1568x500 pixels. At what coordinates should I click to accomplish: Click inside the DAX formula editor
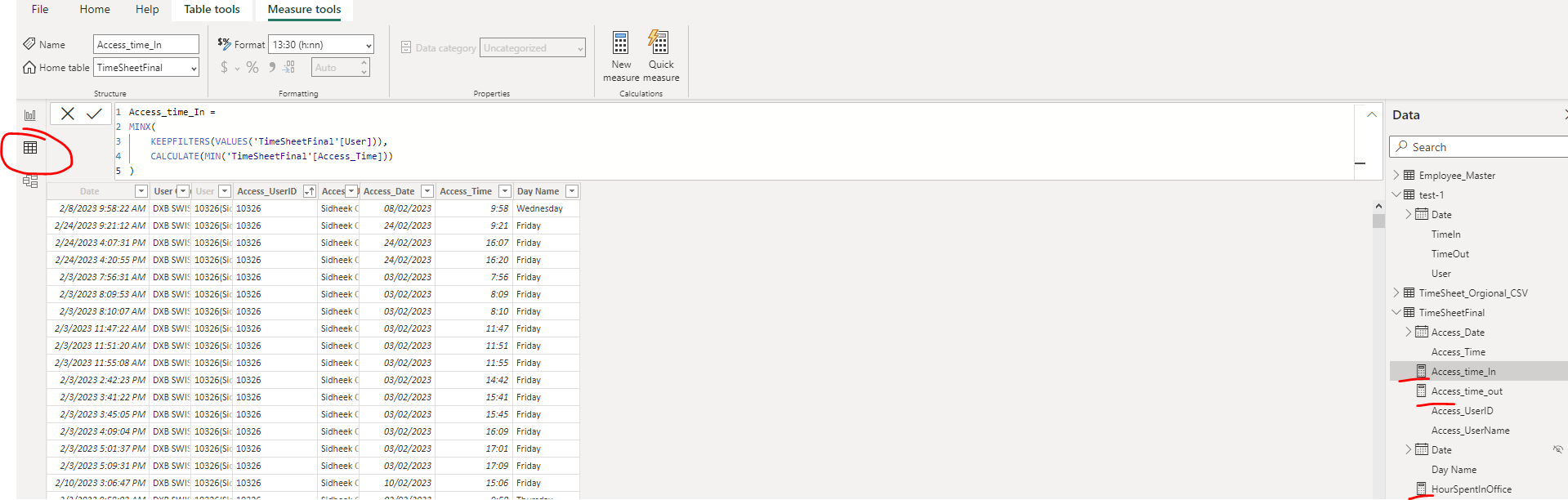[x=735, y=141]
